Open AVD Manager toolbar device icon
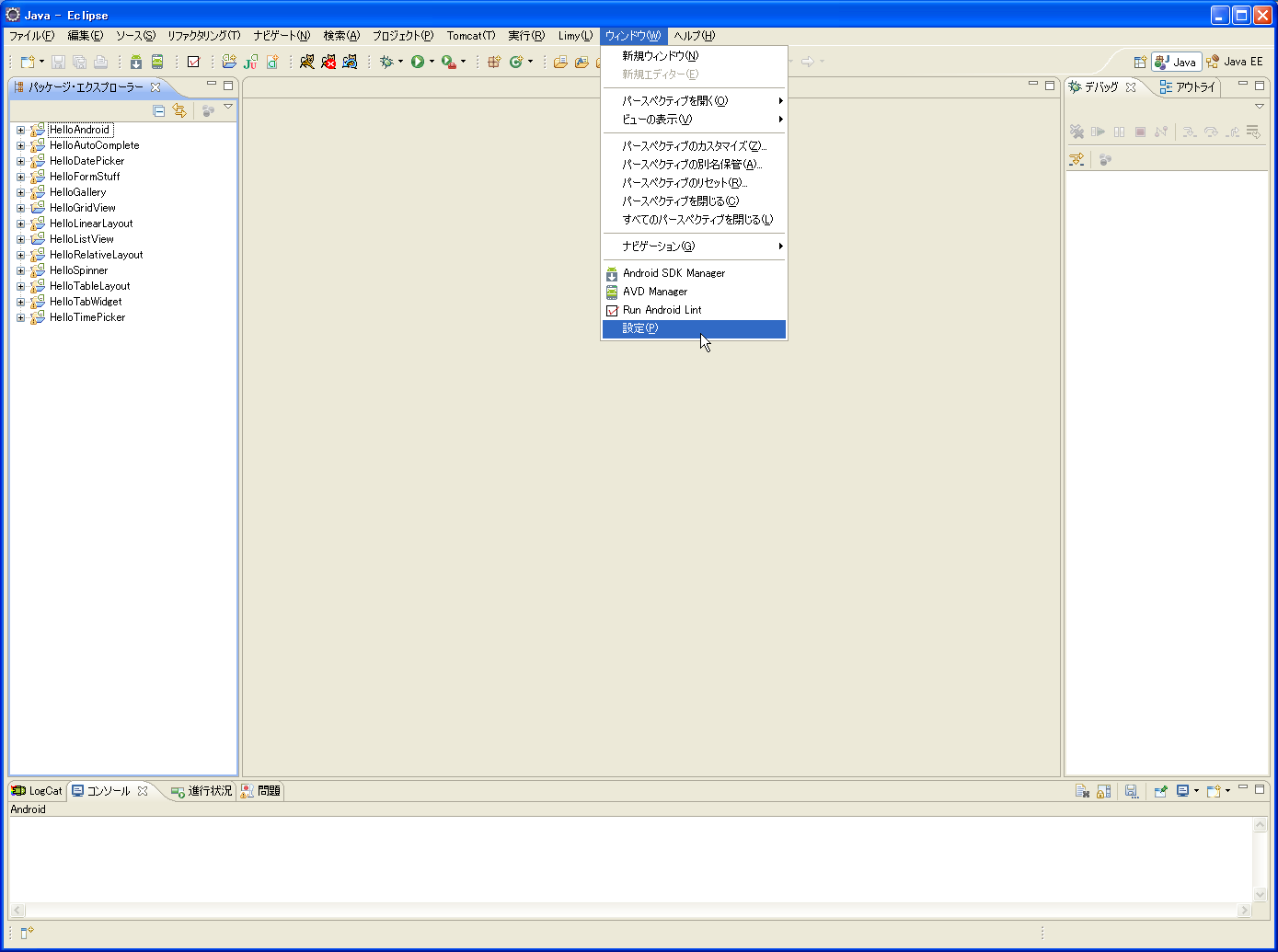Image resolution: width=1278 pixels, height=952 pixels. (x=157, y=62)
